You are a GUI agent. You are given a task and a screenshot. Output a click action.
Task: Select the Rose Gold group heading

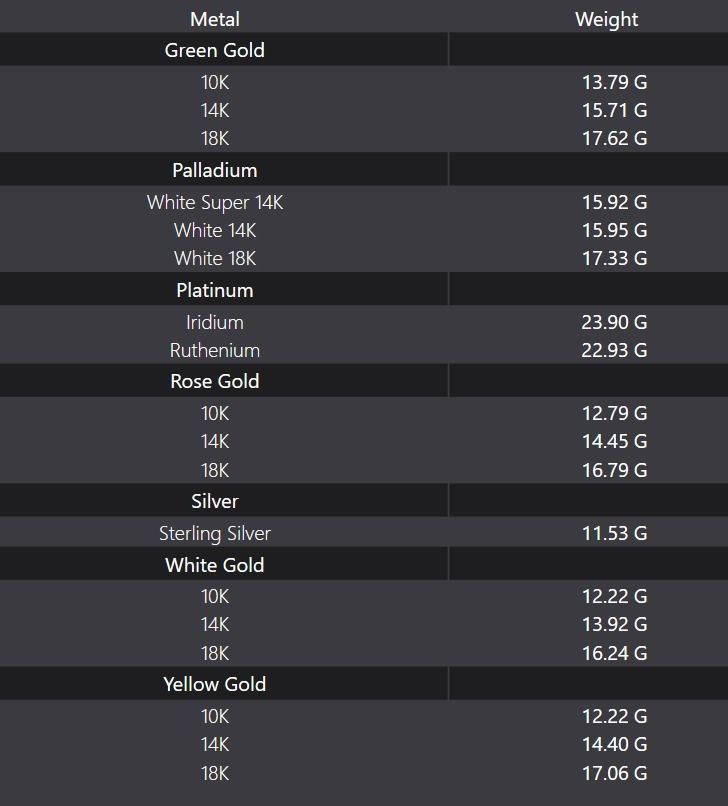(214, 381)
